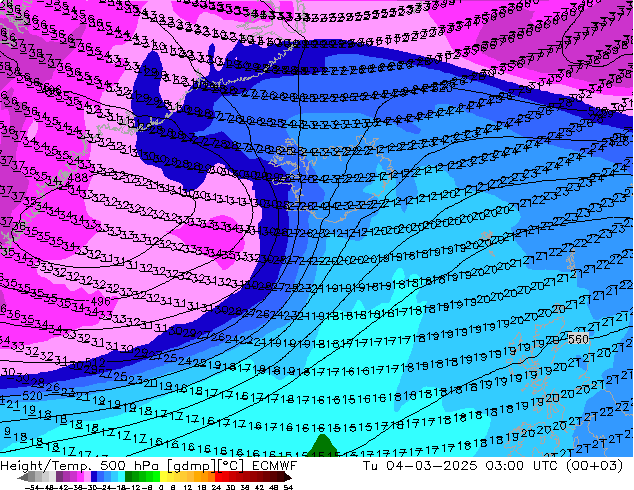The height and width of the screenshot is (490, 634).
Task: Click the dark blue swatch in the color scale
Action: tap(94, 477)
